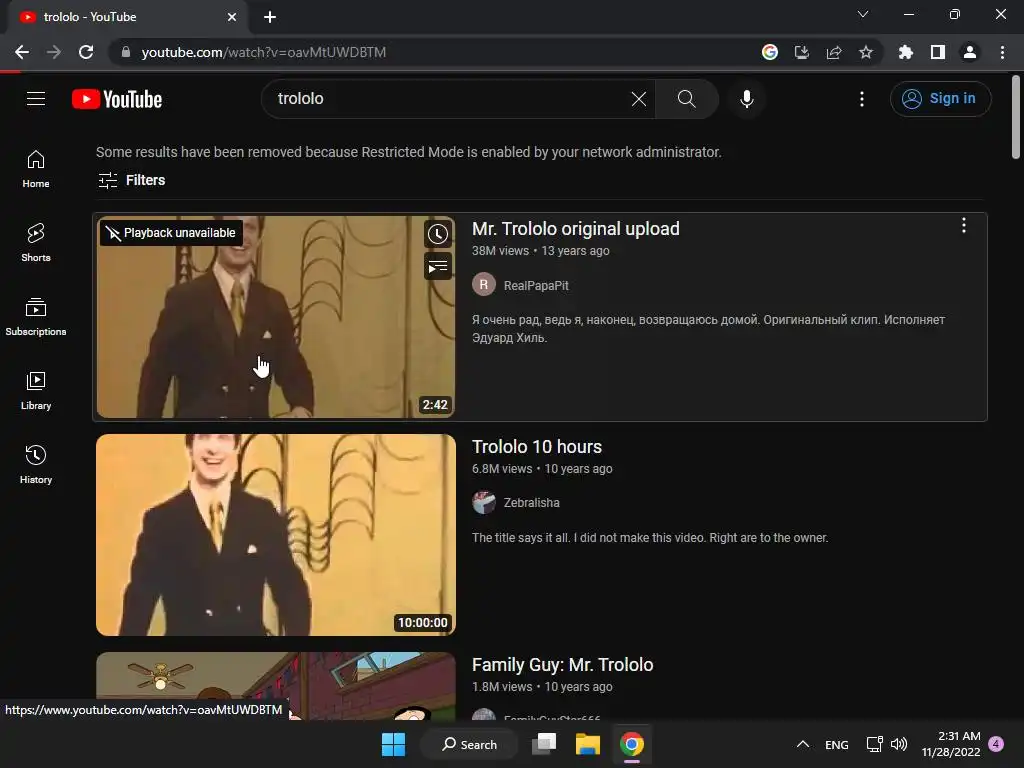Click the magnifier search button

point(686,99)
